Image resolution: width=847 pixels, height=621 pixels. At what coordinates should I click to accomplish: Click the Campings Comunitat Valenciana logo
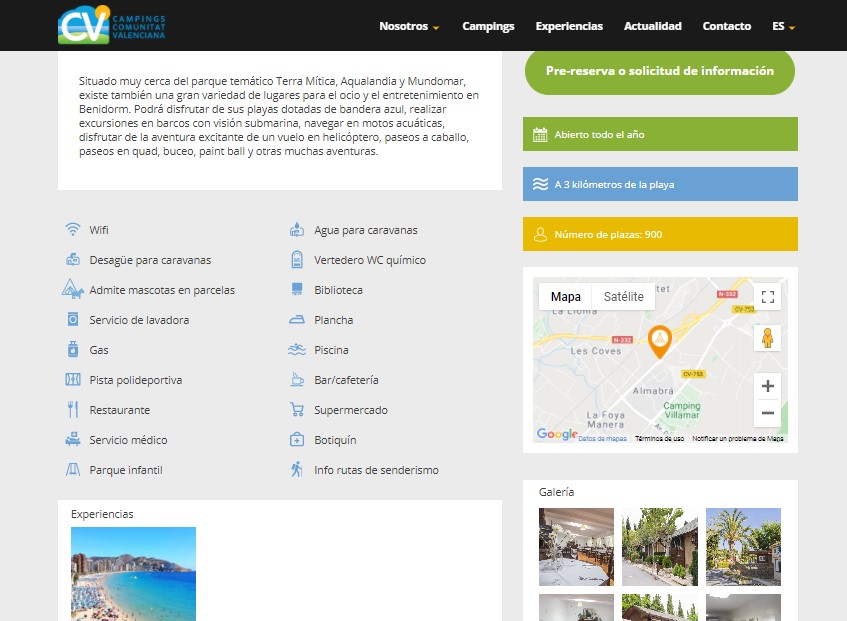click(x=112, y=25)
